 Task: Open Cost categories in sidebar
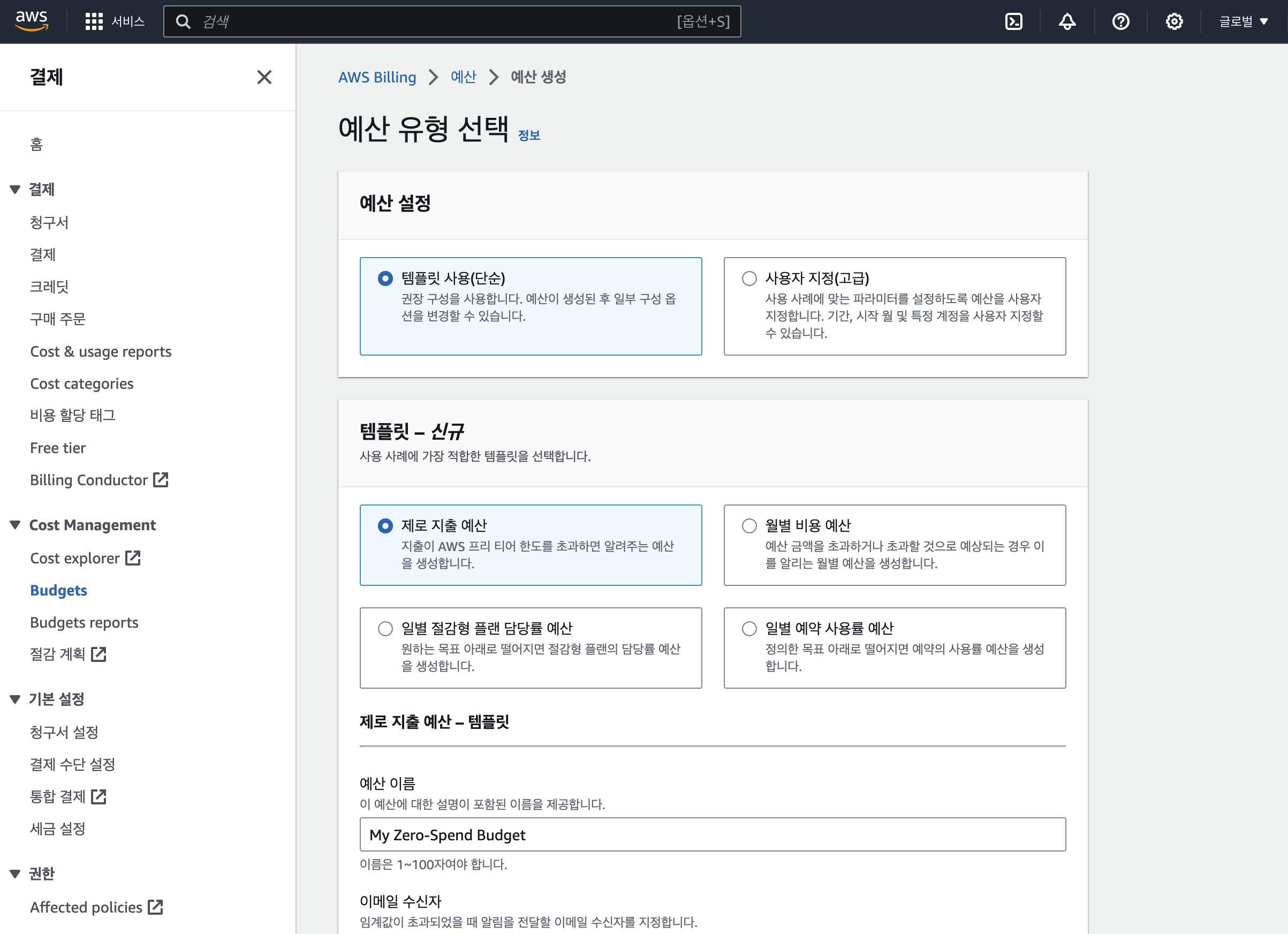click(x=82, y=383)
